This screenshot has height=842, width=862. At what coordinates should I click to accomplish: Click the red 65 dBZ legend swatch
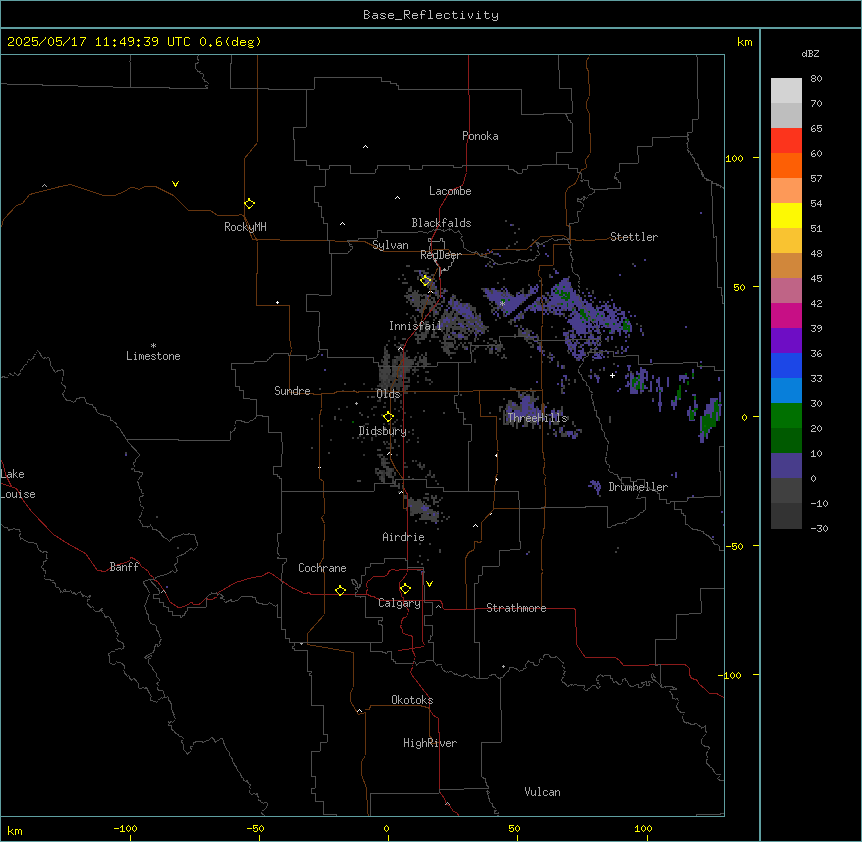tap(786, 141)
